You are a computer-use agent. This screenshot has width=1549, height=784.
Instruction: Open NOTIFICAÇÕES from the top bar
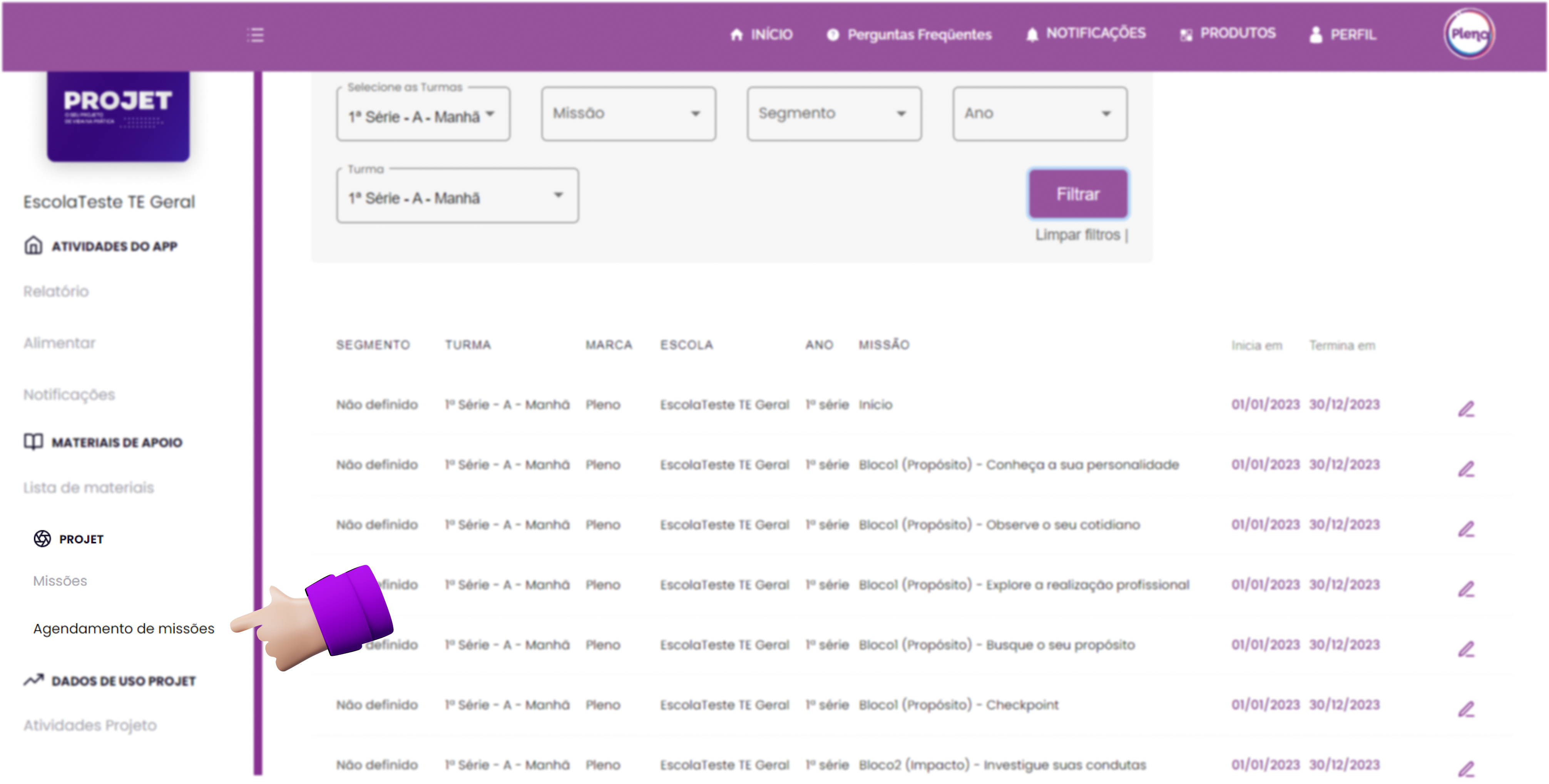click(1086, 33)
